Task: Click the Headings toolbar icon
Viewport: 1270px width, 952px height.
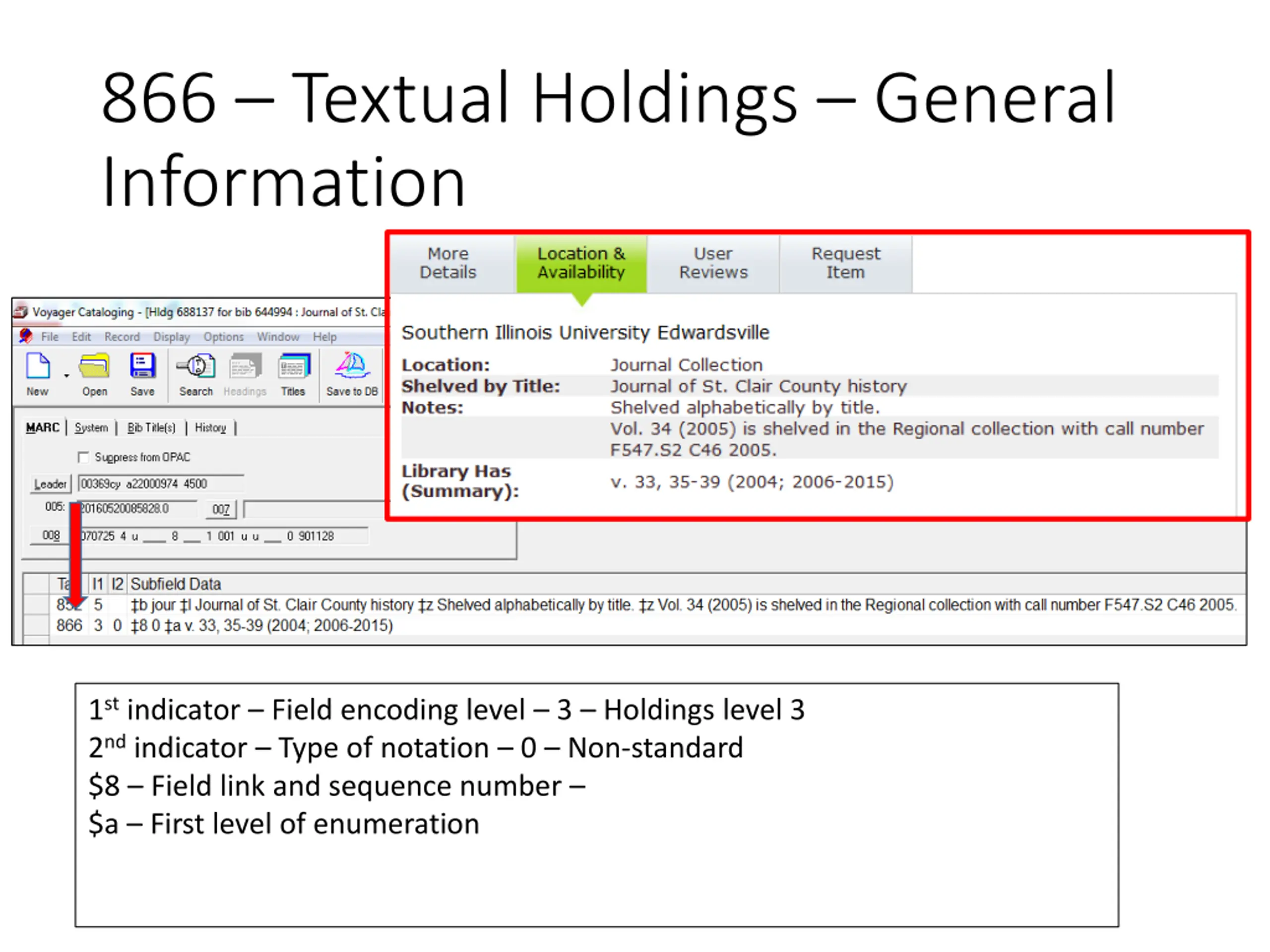Action: [x=245, y=365]
